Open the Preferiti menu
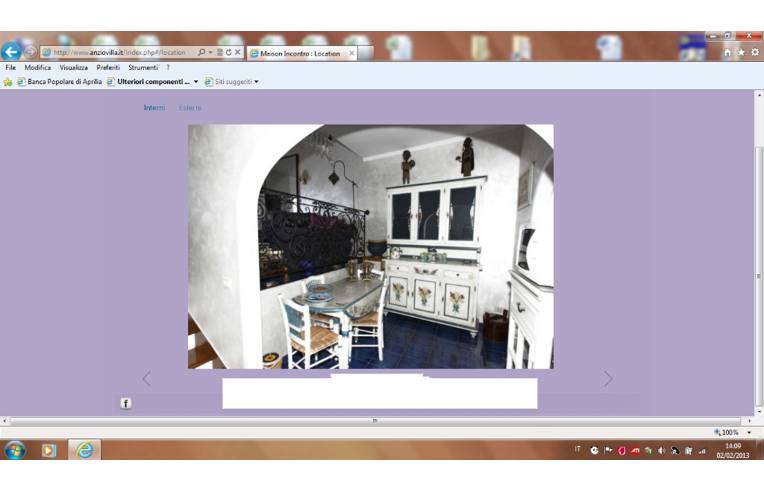The height and width of the screenshot is (492, 764). tap(108, 67)
